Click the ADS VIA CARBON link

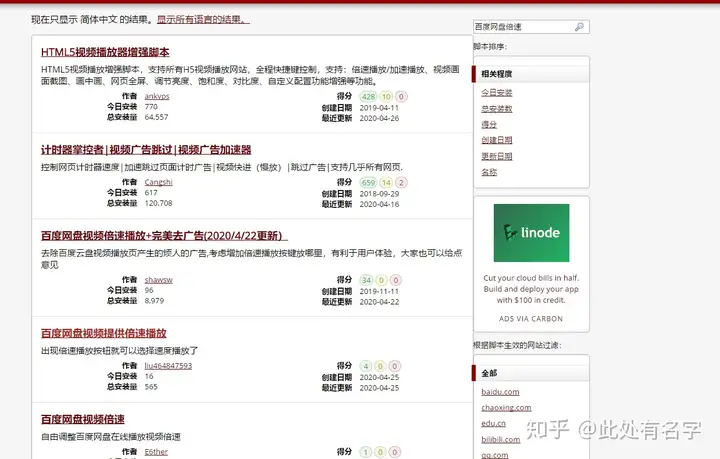pyautogui.click(x=531, y=319)
